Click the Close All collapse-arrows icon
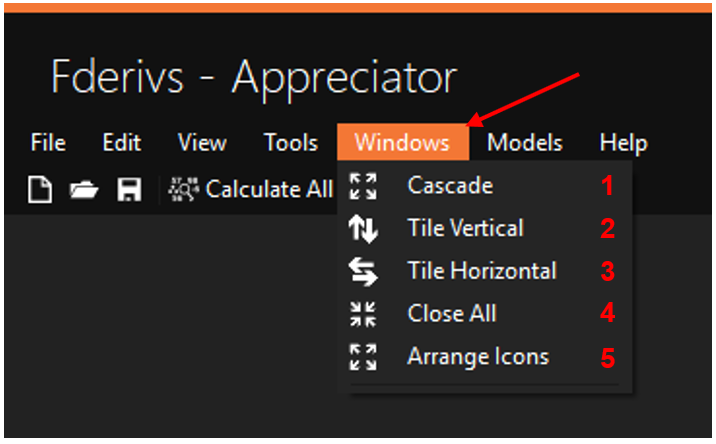This screenshot has width=716, height=444. (363, 314)
